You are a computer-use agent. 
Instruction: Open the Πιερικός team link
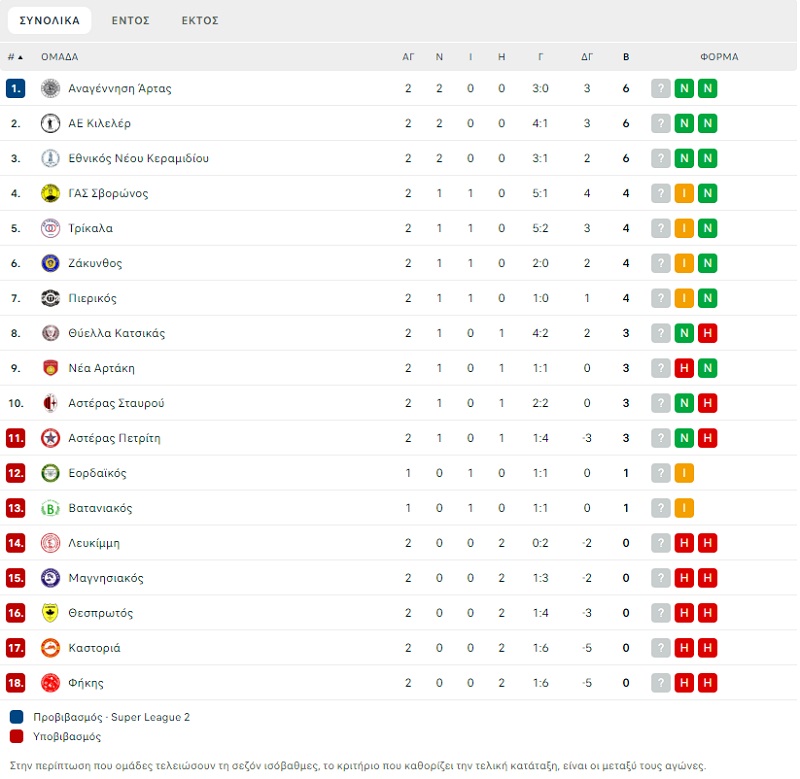pos(92,298)
